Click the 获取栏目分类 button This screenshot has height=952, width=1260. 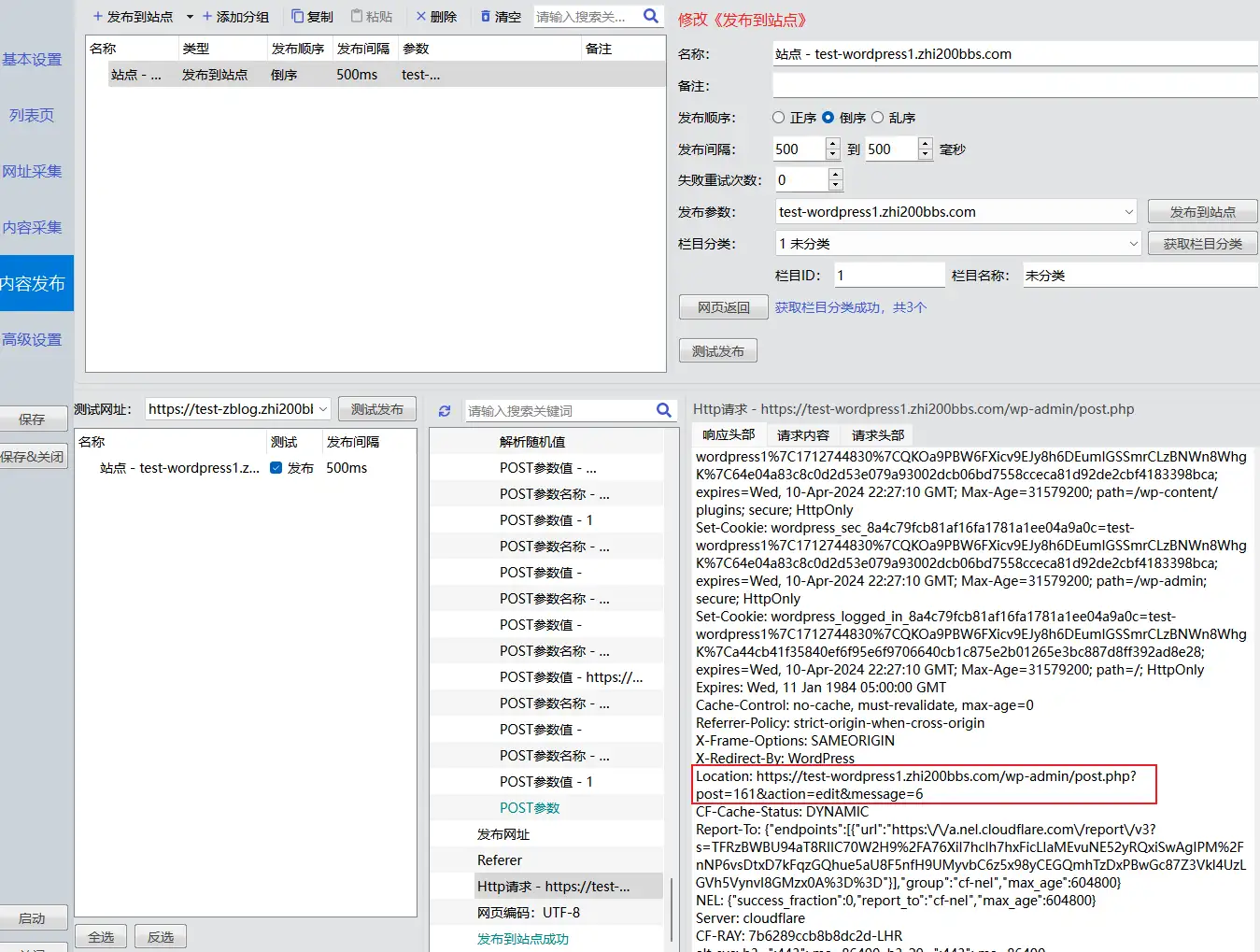[x=1202, y=244]
